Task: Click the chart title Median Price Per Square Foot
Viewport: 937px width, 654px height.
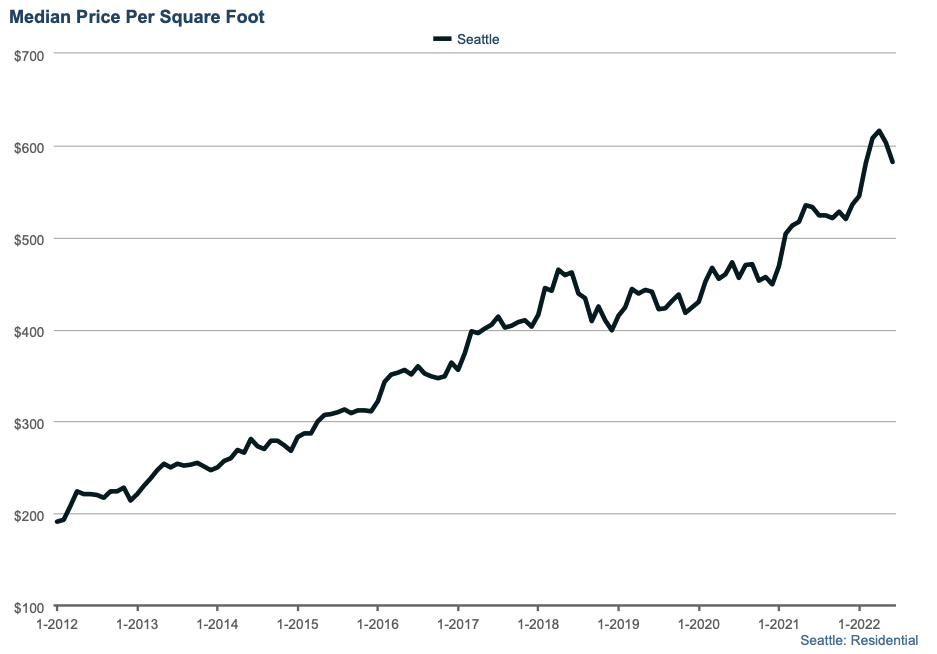Action: (x=138, y=17)
